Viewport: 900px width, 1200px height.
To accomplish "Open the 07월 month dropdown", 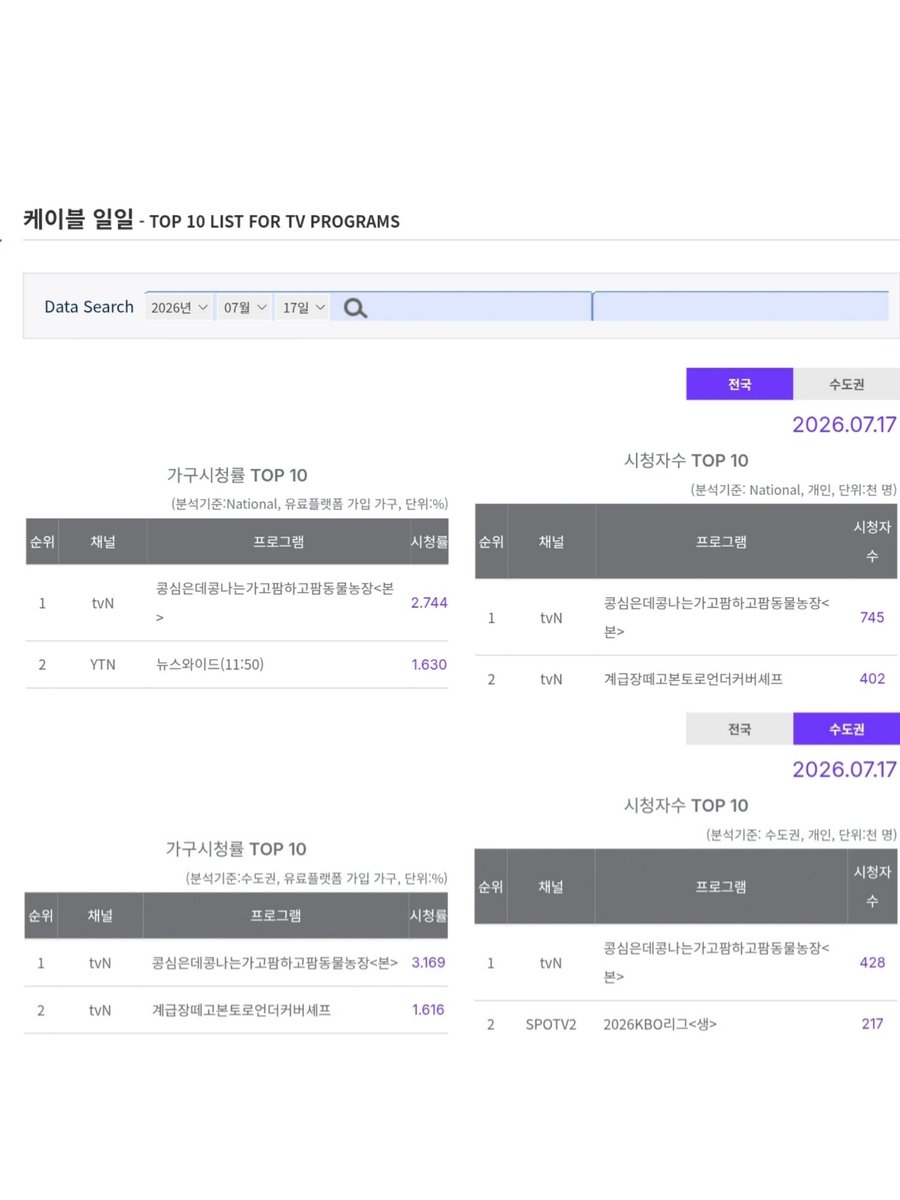I will [245, 308].
